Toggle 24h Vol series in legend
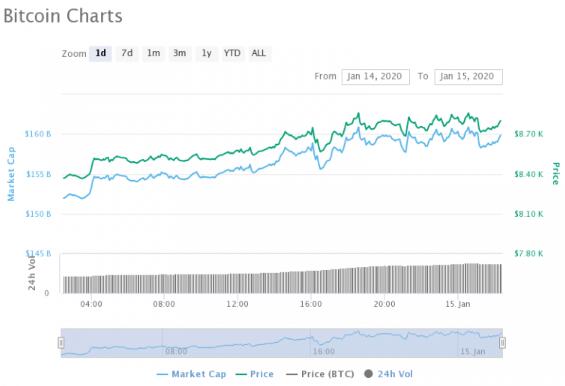Image resolution: width=565 pixels, height=386 pixels. (x=388, y=374)
